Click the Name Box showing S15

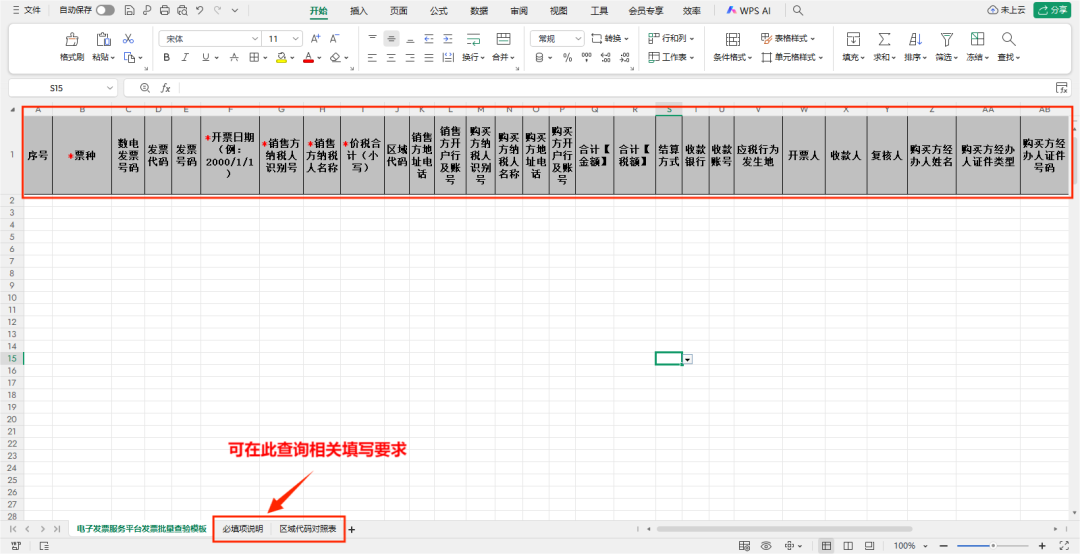coord(62,88)
